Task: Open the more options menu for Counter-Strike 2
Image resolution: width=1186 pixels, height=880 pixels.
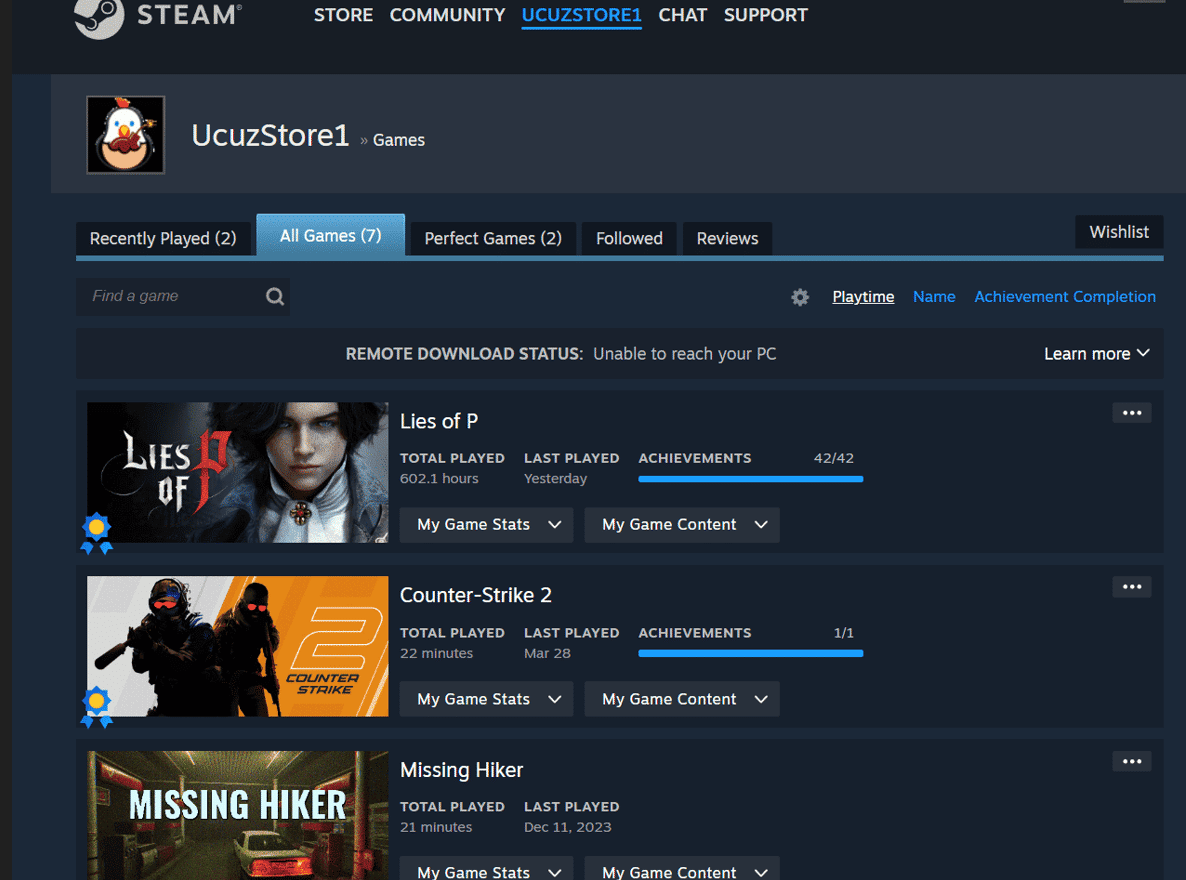Action: pos(1131,586)
